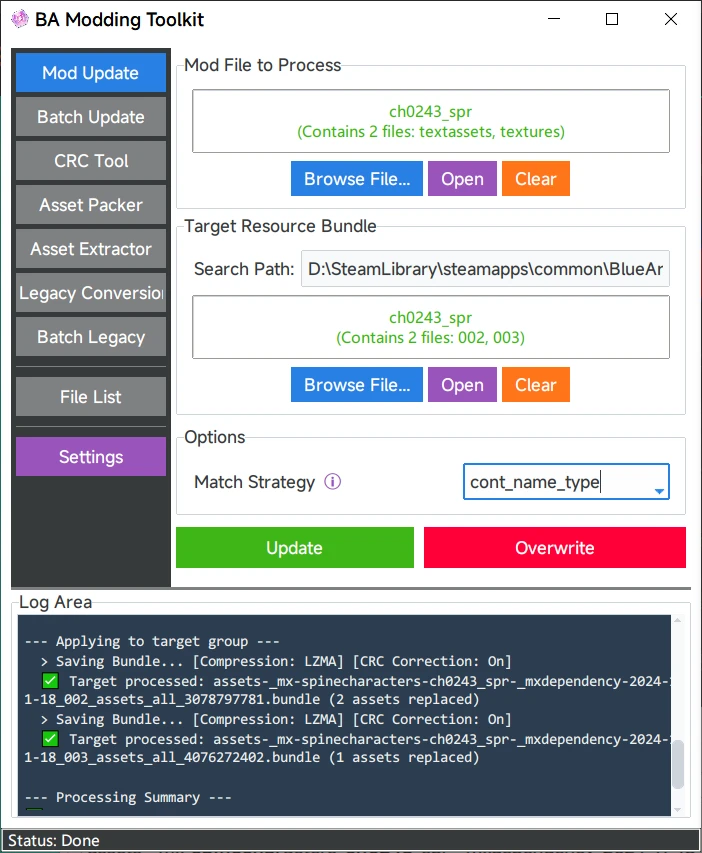Viewport: 702px width, 853px height.
Task: Browse for a mod file to process
Action: (x=357, y=178)
